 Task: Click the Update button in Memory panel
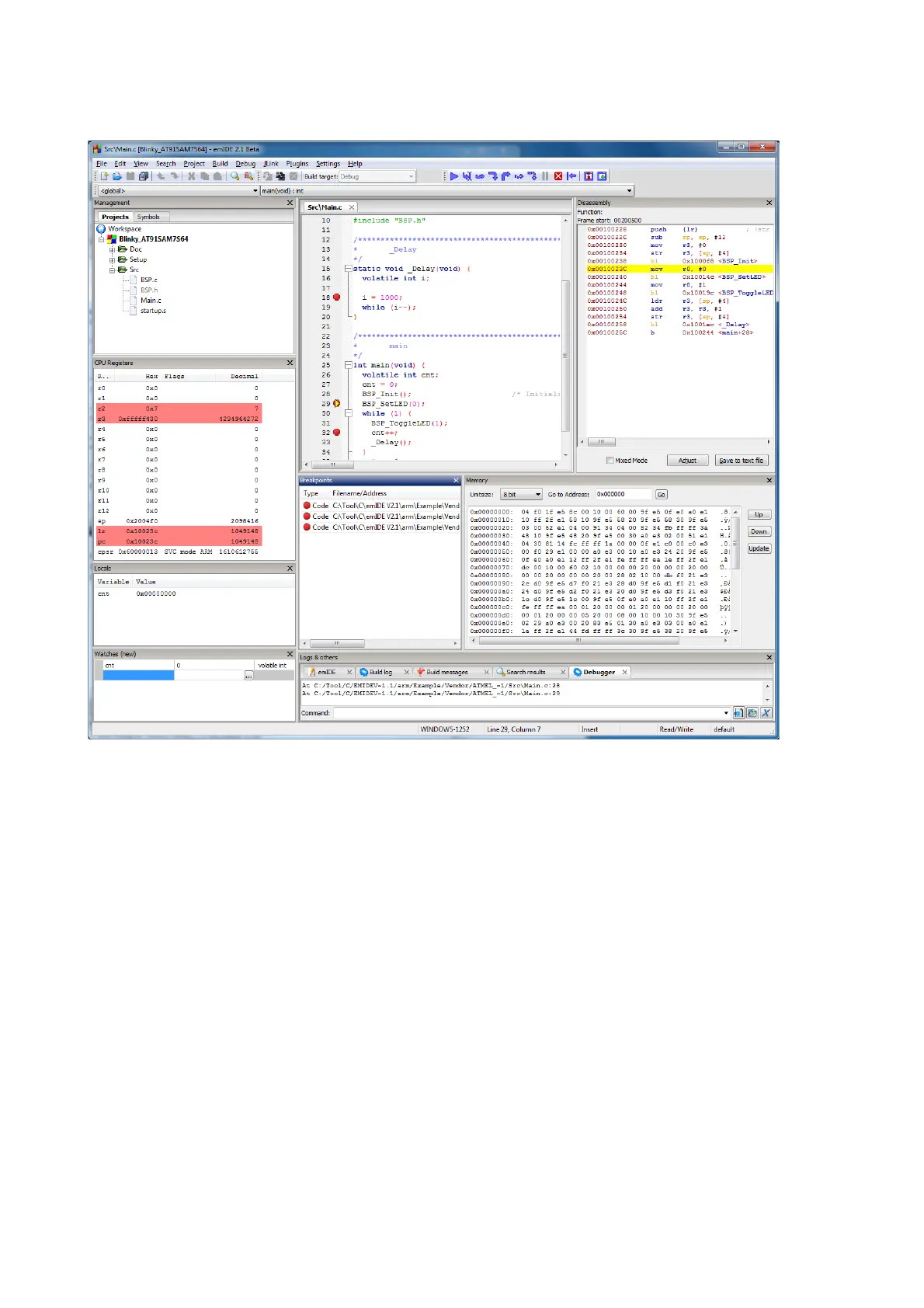(759, 548)
